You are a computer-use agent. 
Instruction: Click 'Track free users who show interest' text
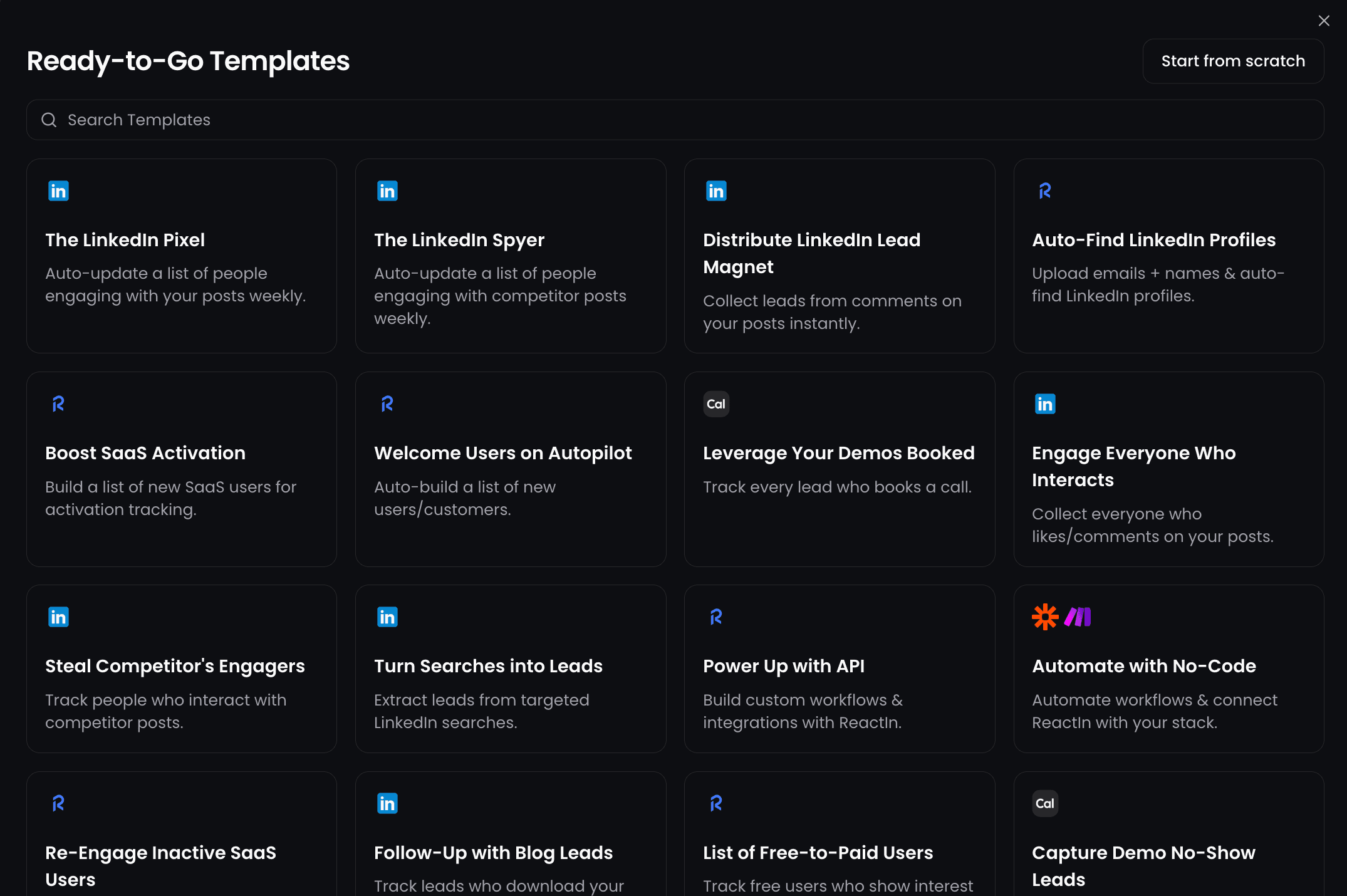(x=838, y=886)
